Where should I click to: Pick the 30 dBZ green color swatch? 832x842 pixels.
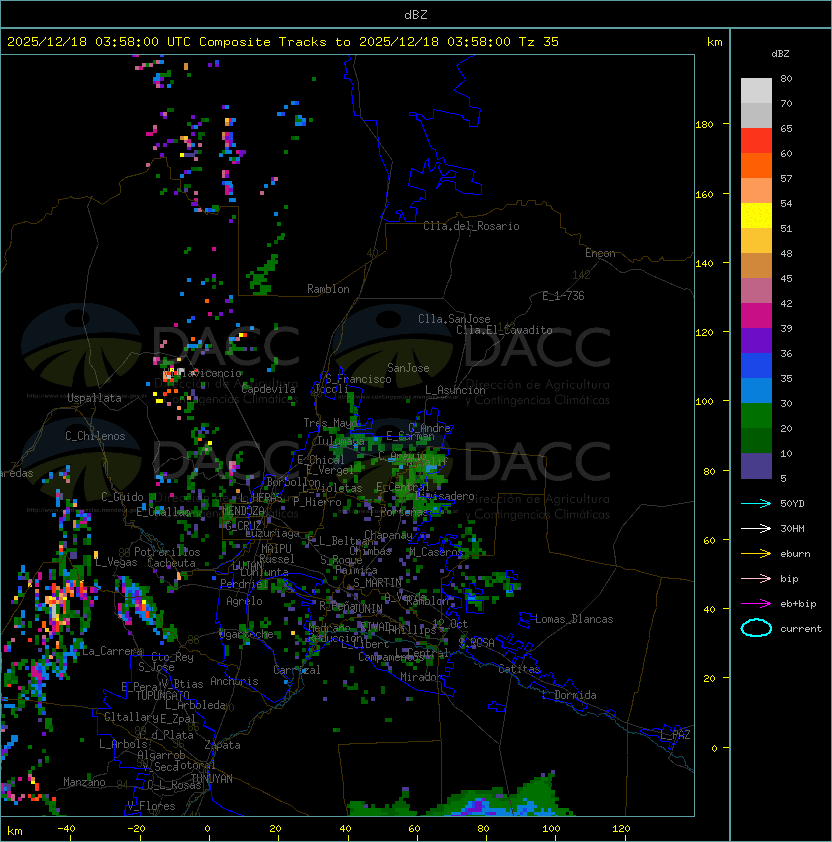pos(756,416)
